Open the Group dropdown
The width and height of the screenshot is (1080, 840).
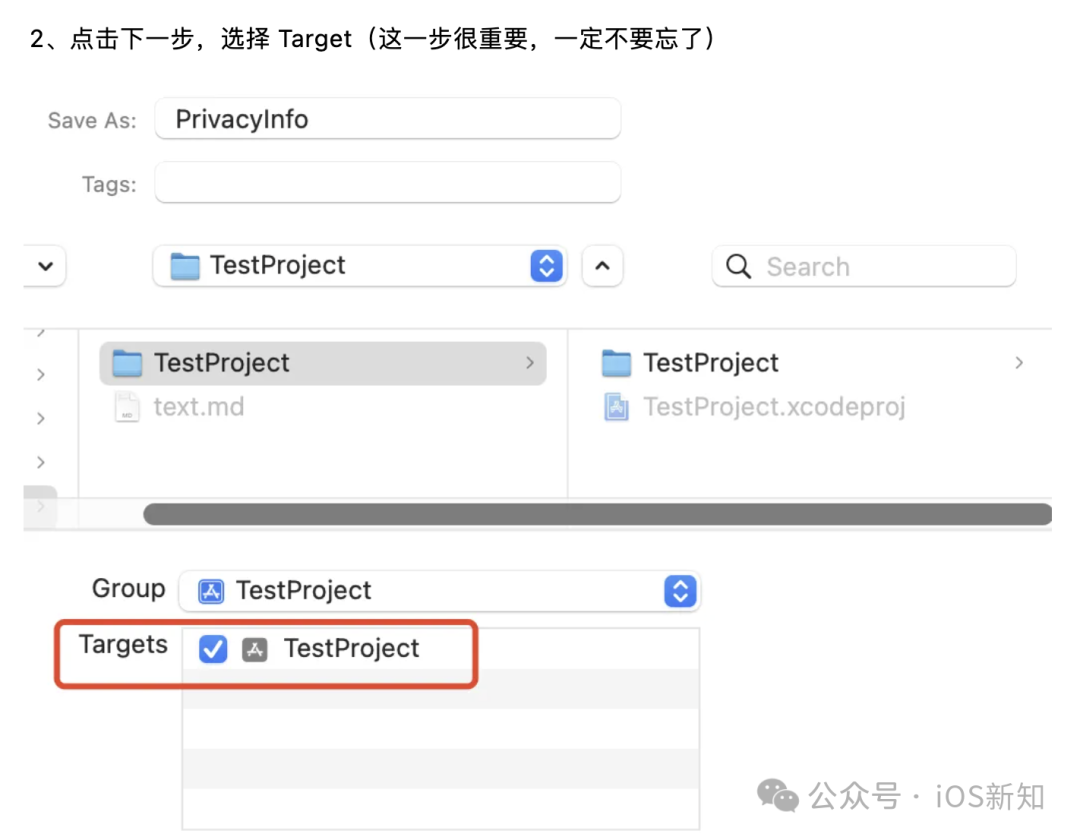pos(679,591)
